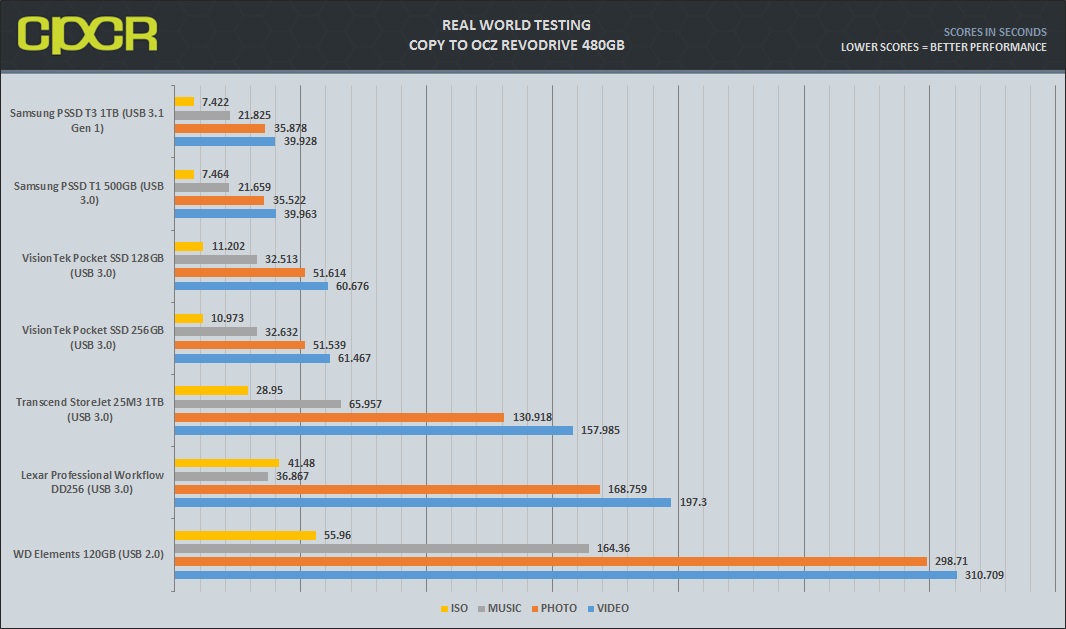Click "LOWER SCORES = BETTER PERFORMANCE" text
The width and height of the screenshot is (1066, 629).
944,47
